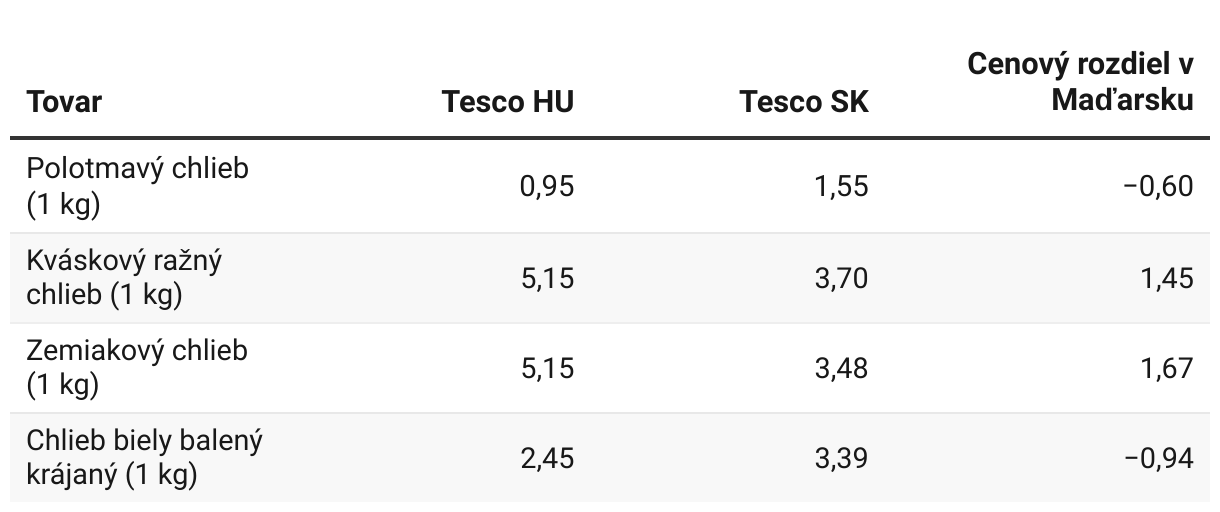This screenshot has height=512, width=1220.
Task: Select the Tesco HU column header
Action: (508, 102)
